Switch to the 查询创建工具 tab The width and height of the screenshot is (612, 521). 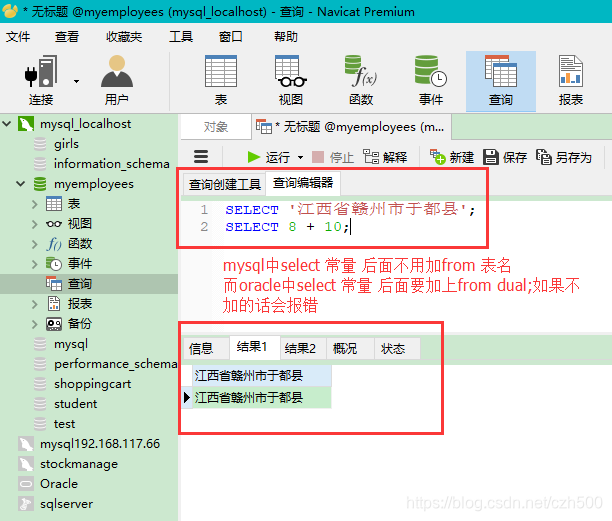225,184
